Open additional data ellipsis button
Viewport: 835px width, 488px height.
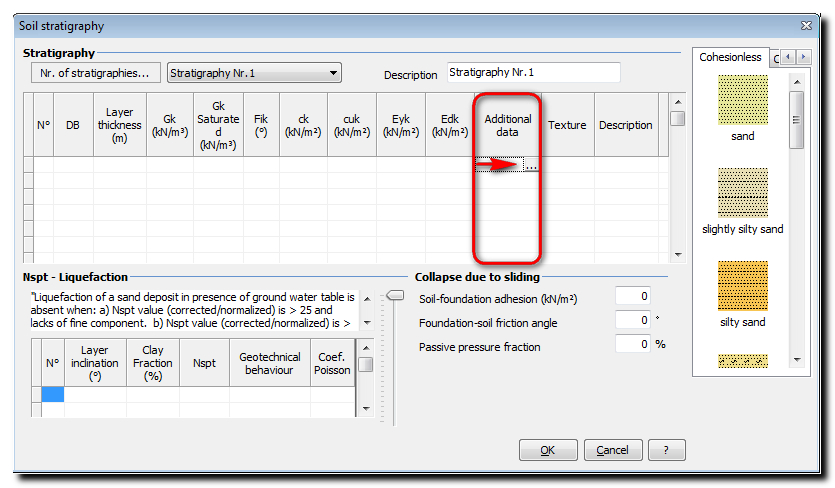point(531,165)
